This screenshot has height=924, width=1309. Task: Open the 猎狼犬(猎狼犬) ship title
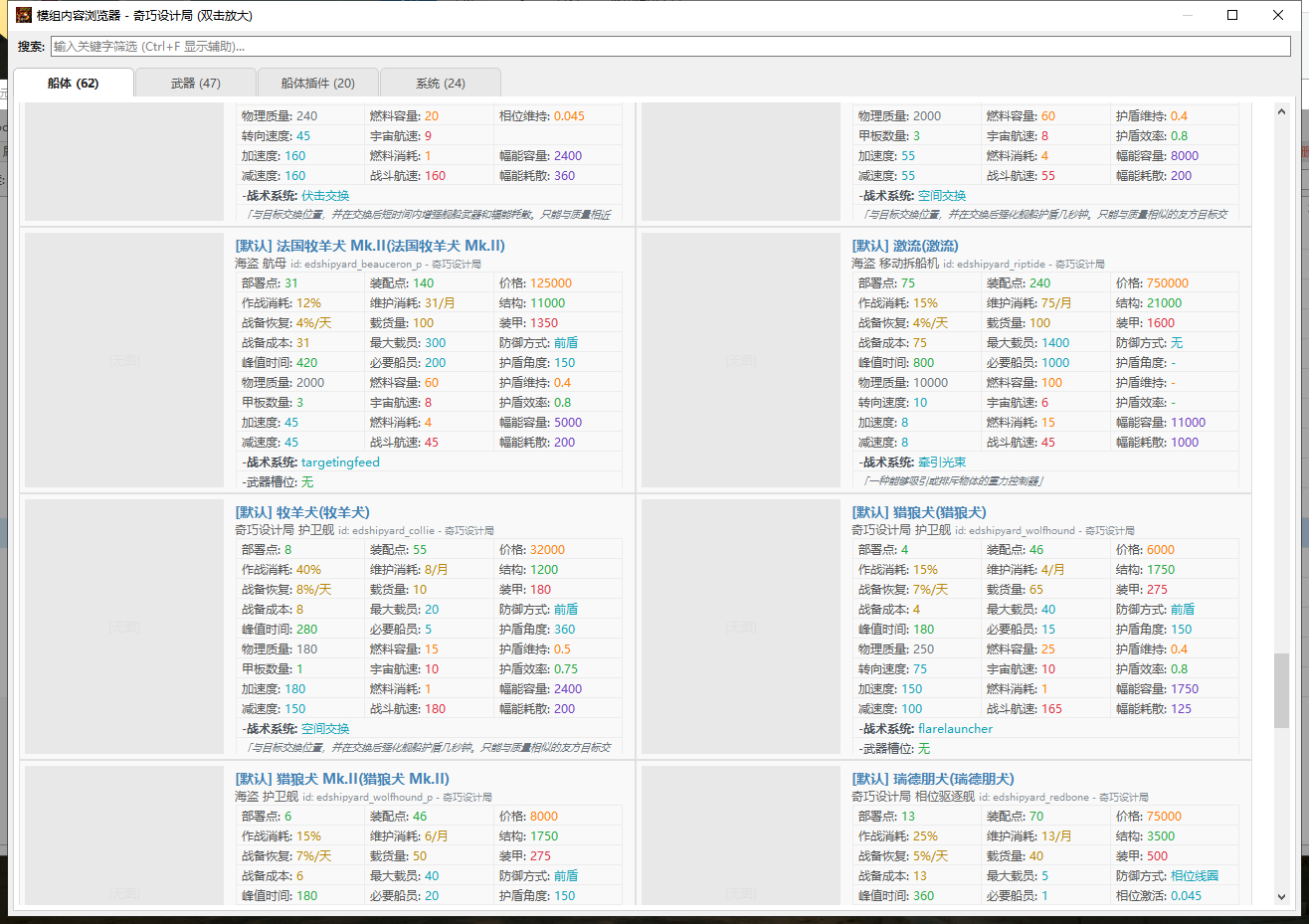tap(919, 512)
